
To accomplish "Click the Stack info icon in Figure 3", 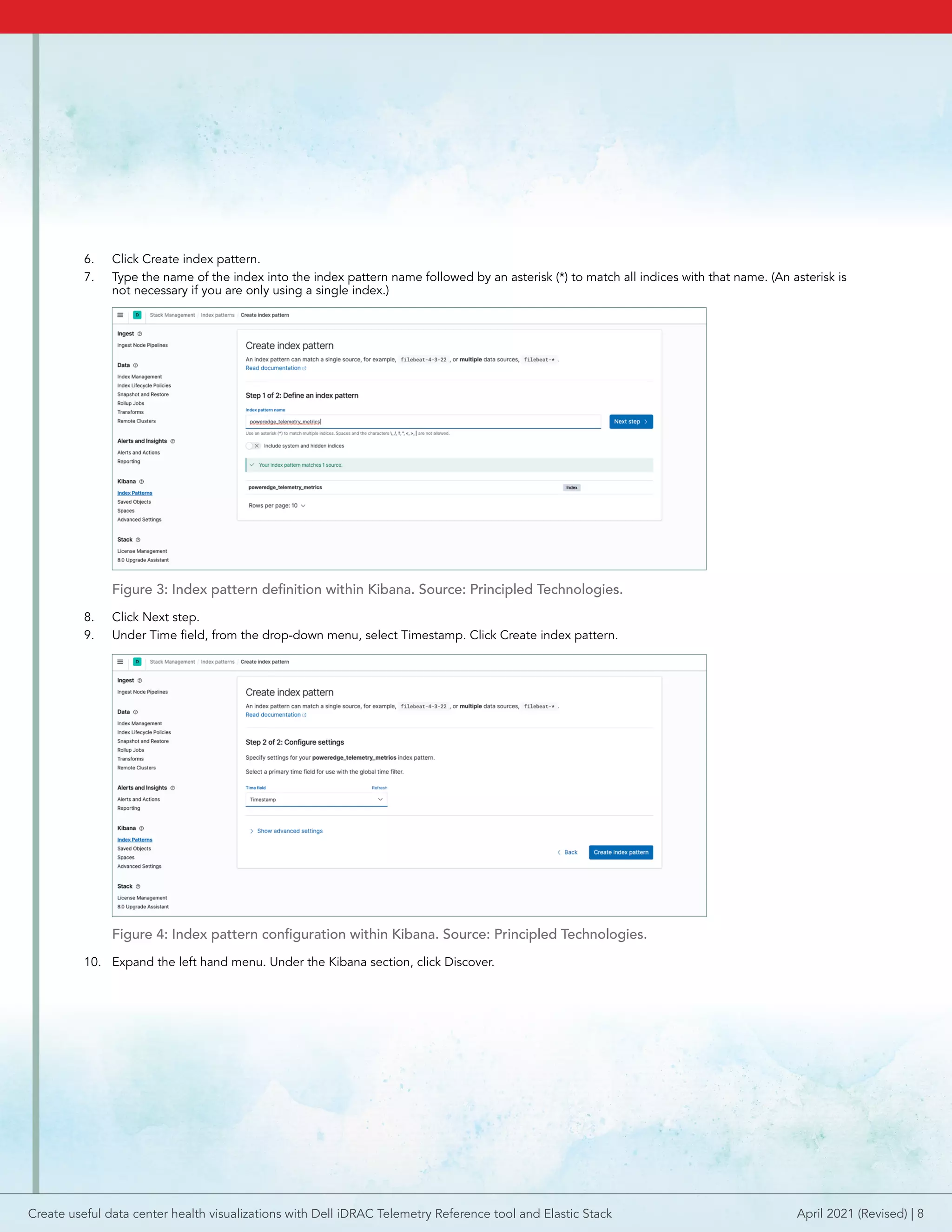I will coord(138,540).
